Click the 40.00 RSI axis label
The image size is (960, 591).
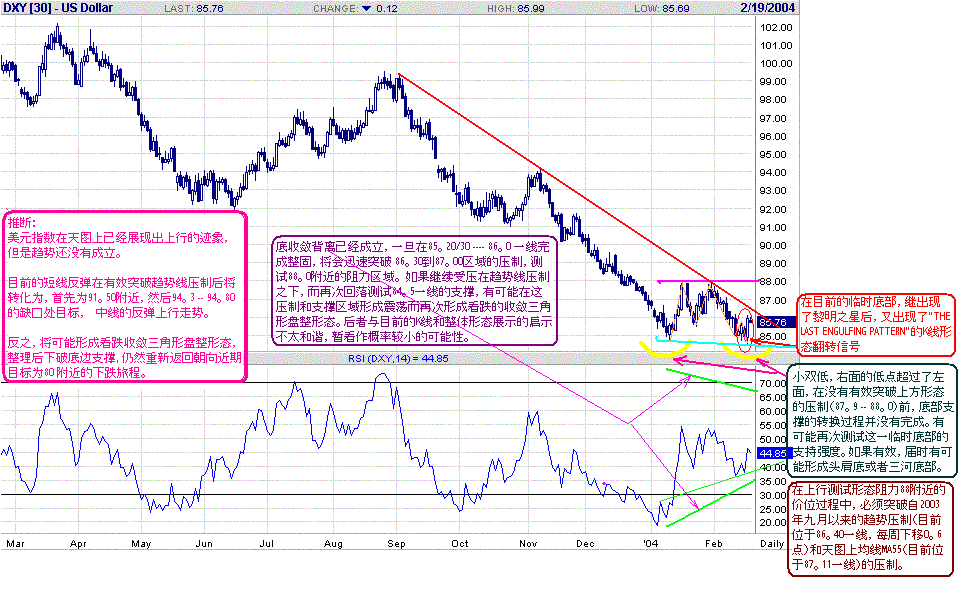(773, 468)
